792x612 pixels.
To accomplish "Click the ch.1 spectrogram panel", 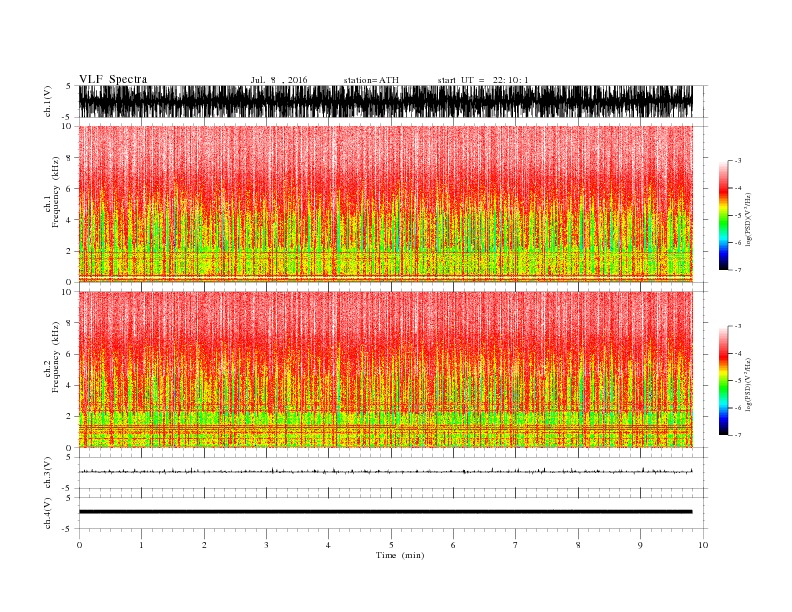I will (385, 204).
